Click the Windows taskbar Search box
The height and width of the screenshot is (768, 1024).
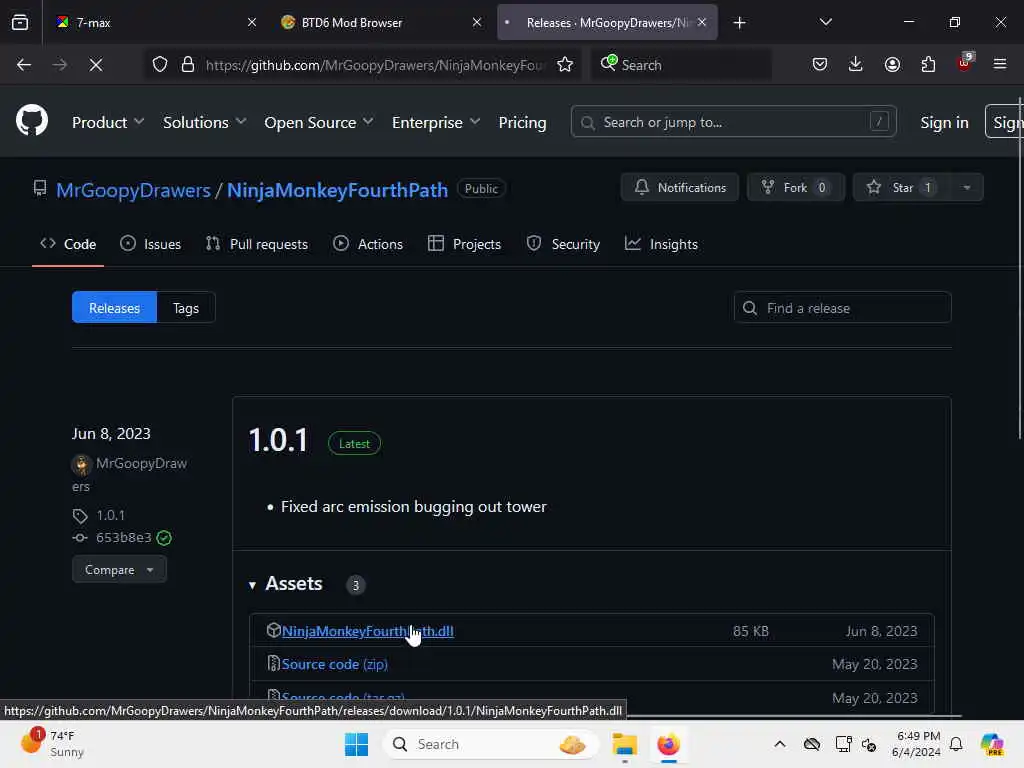[x=492, y=744]
